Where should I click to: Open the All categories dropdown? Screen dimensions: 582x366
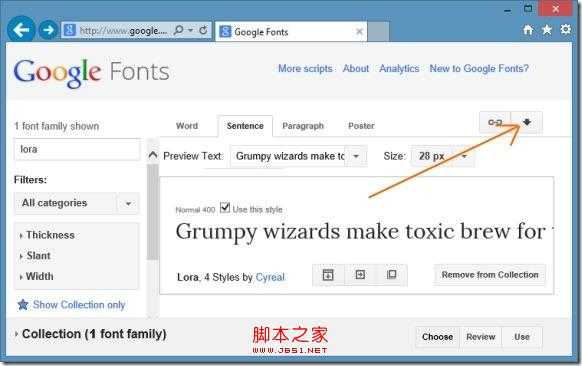[76, 203]
